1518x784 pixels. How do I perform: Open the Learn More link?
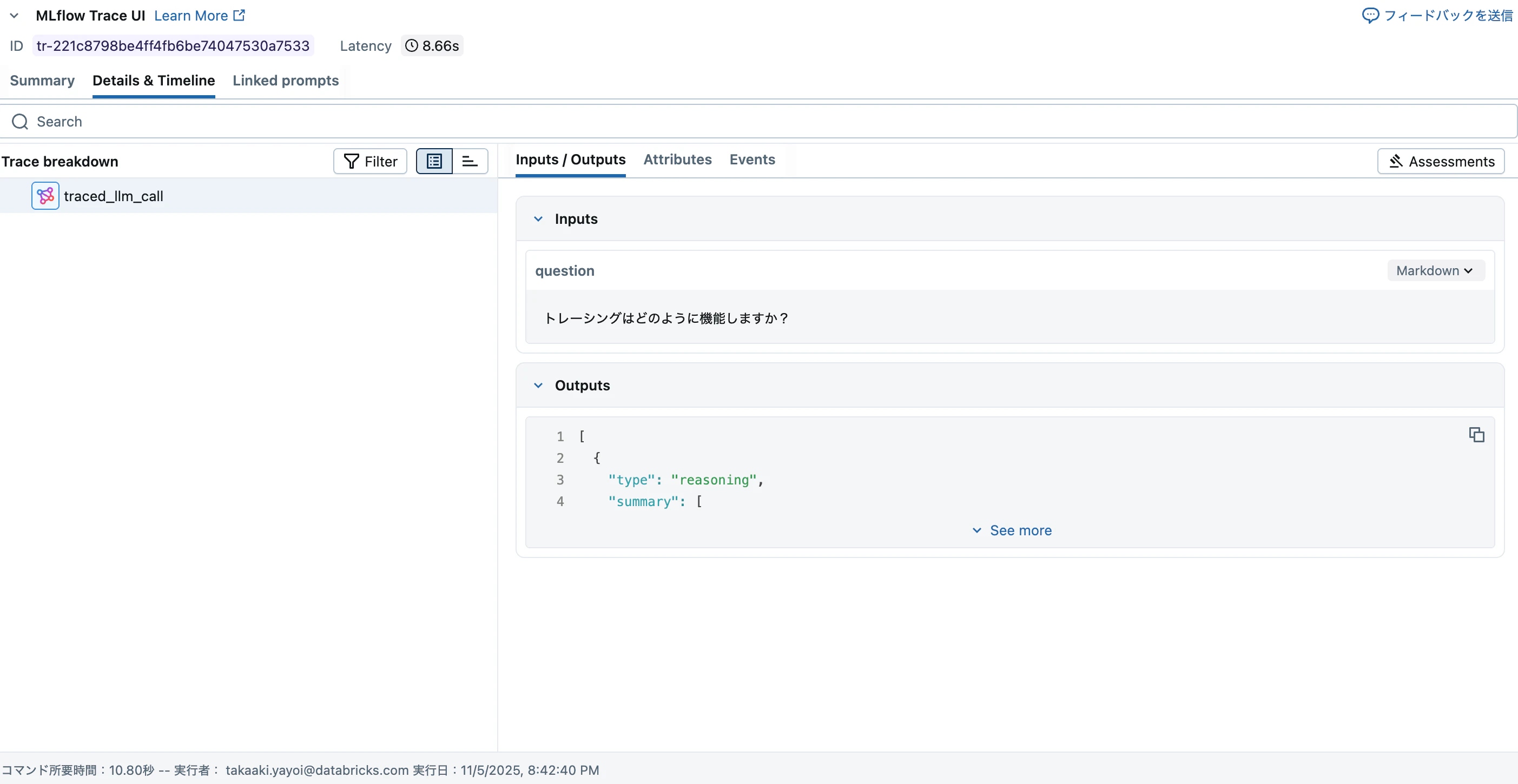(199, 16)
